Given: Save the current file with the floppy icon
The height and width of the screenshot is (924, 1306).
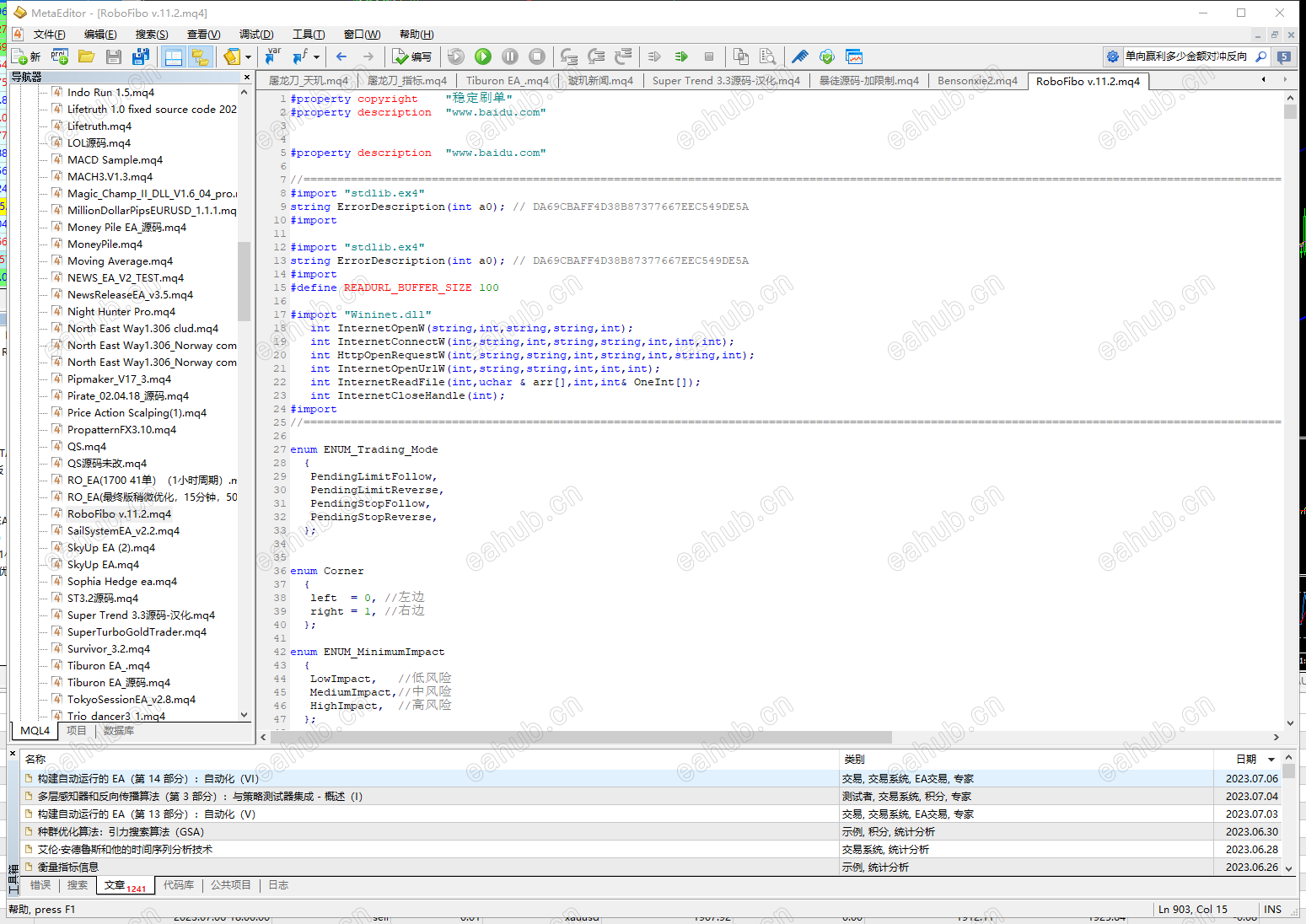Looking at the screenshot, I should click(114, 56).
